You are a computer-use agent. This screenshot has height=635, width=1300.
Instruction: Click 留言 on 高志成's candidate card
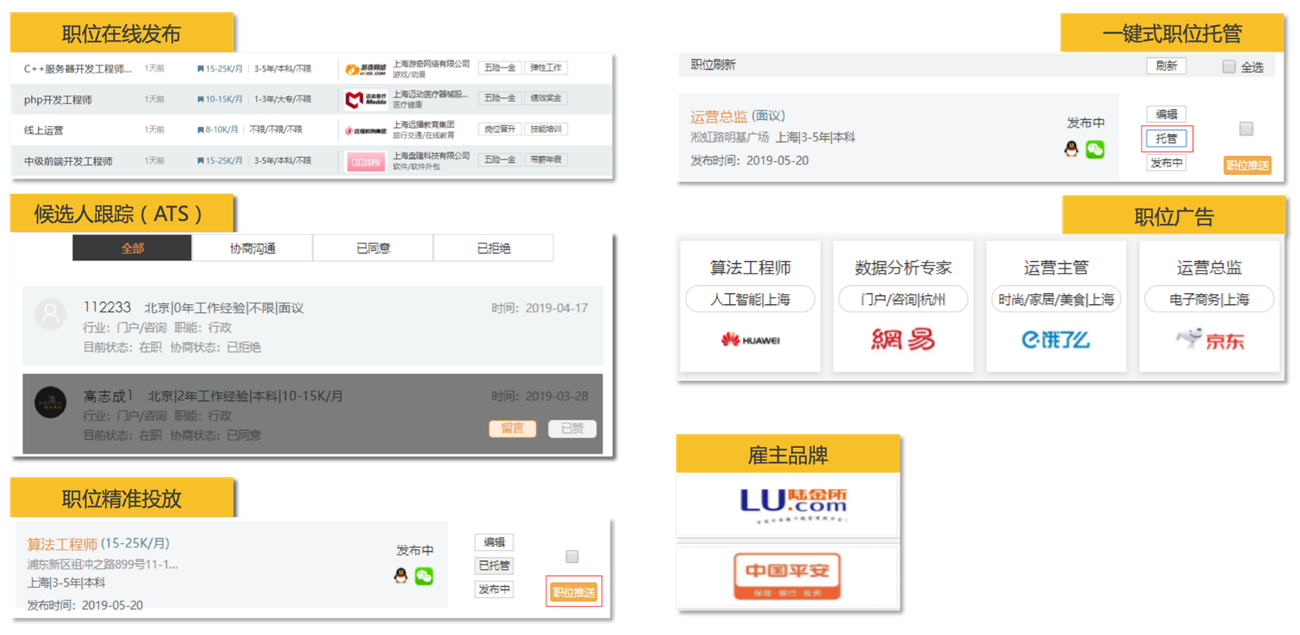pos(512,428)
